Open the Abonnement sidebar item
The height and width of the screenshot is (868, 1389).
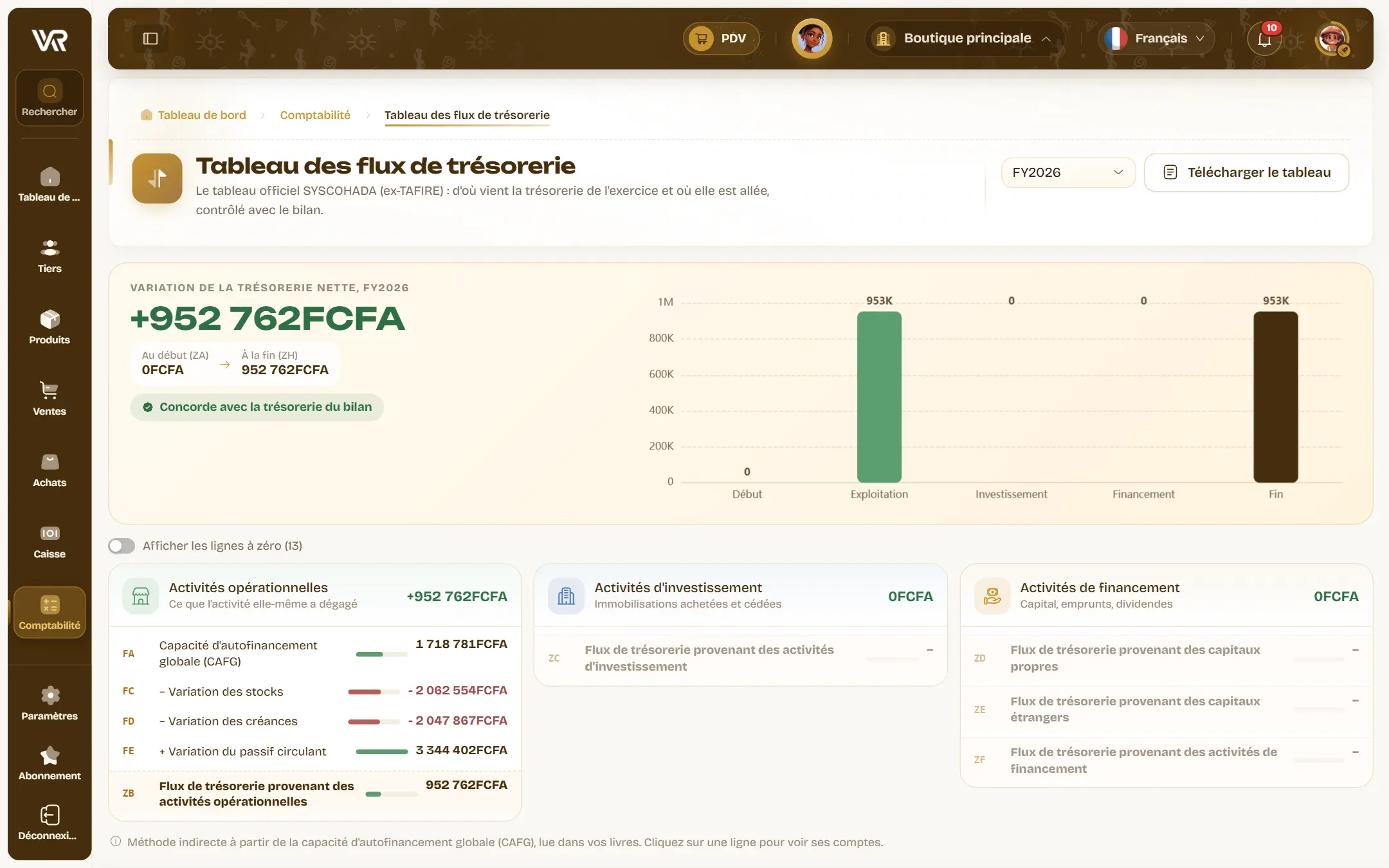50,763
